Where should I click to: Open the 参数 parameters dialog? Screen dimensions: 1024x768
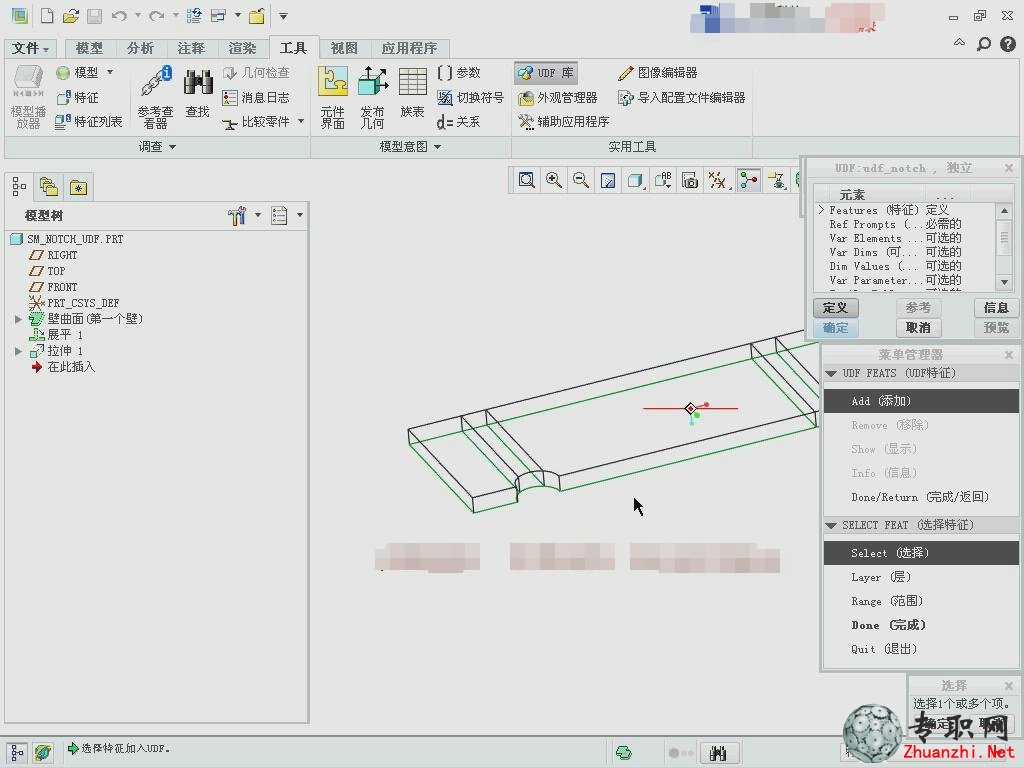click(459, 72)
